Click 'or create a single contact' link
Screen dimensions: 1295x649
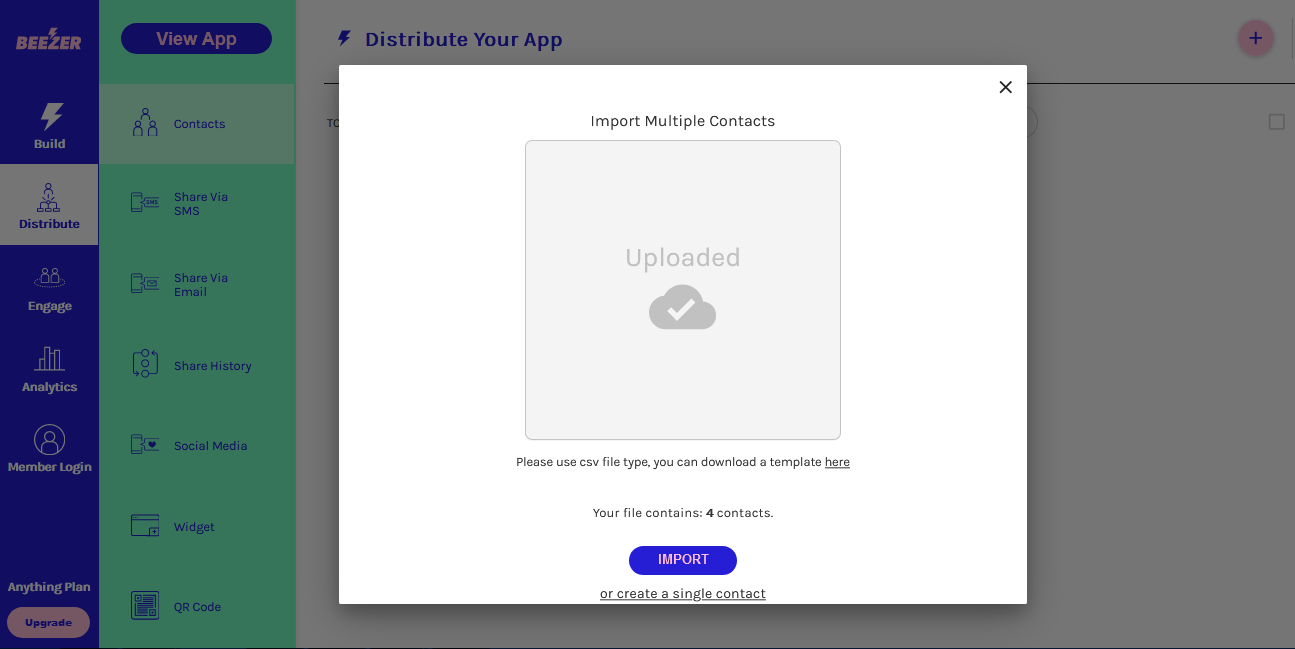(x=682, y=594)
